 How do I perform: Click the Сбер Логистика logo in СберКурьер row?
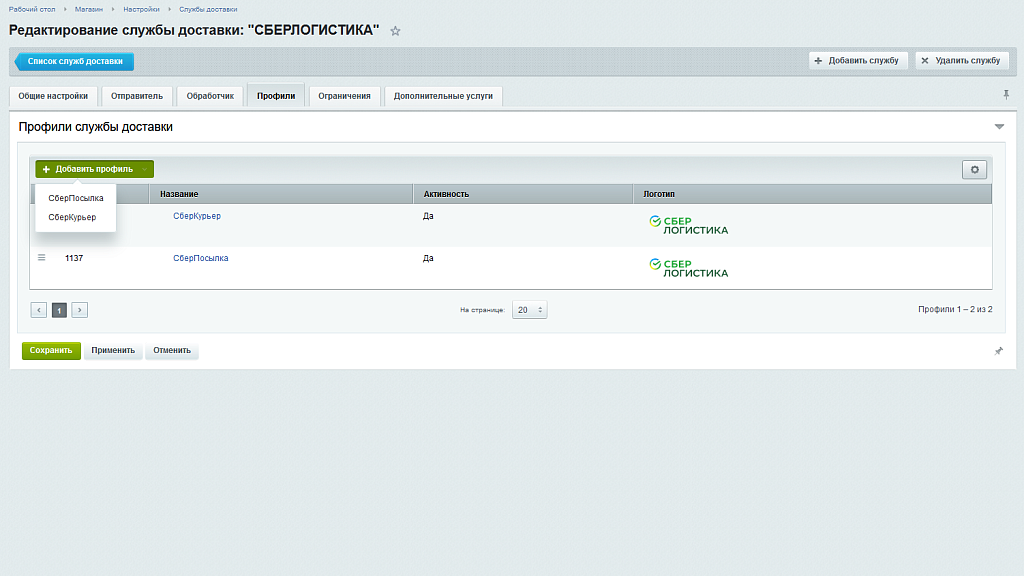coord(688,225)
